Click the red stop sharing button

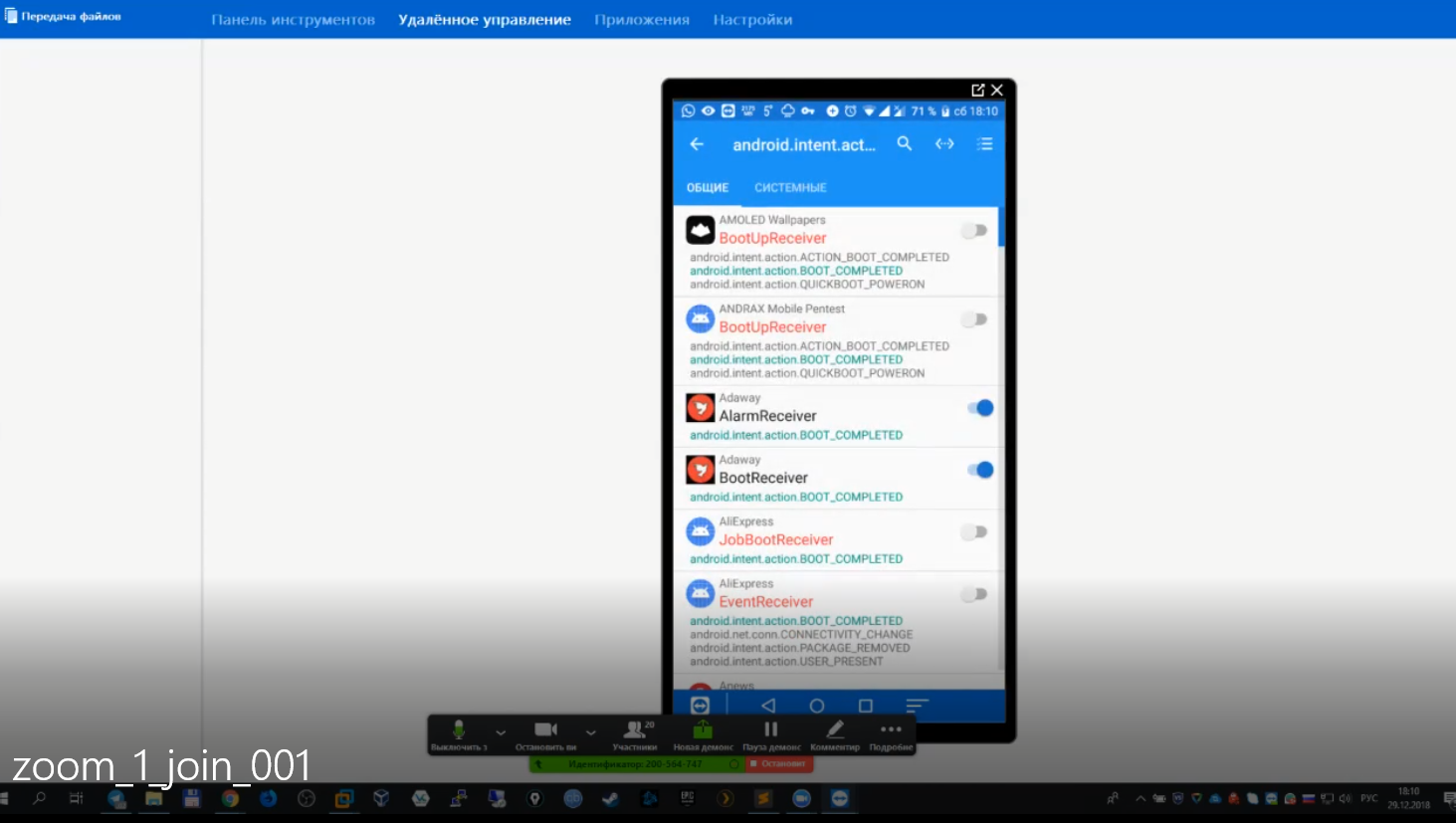(x=779, y=764)
